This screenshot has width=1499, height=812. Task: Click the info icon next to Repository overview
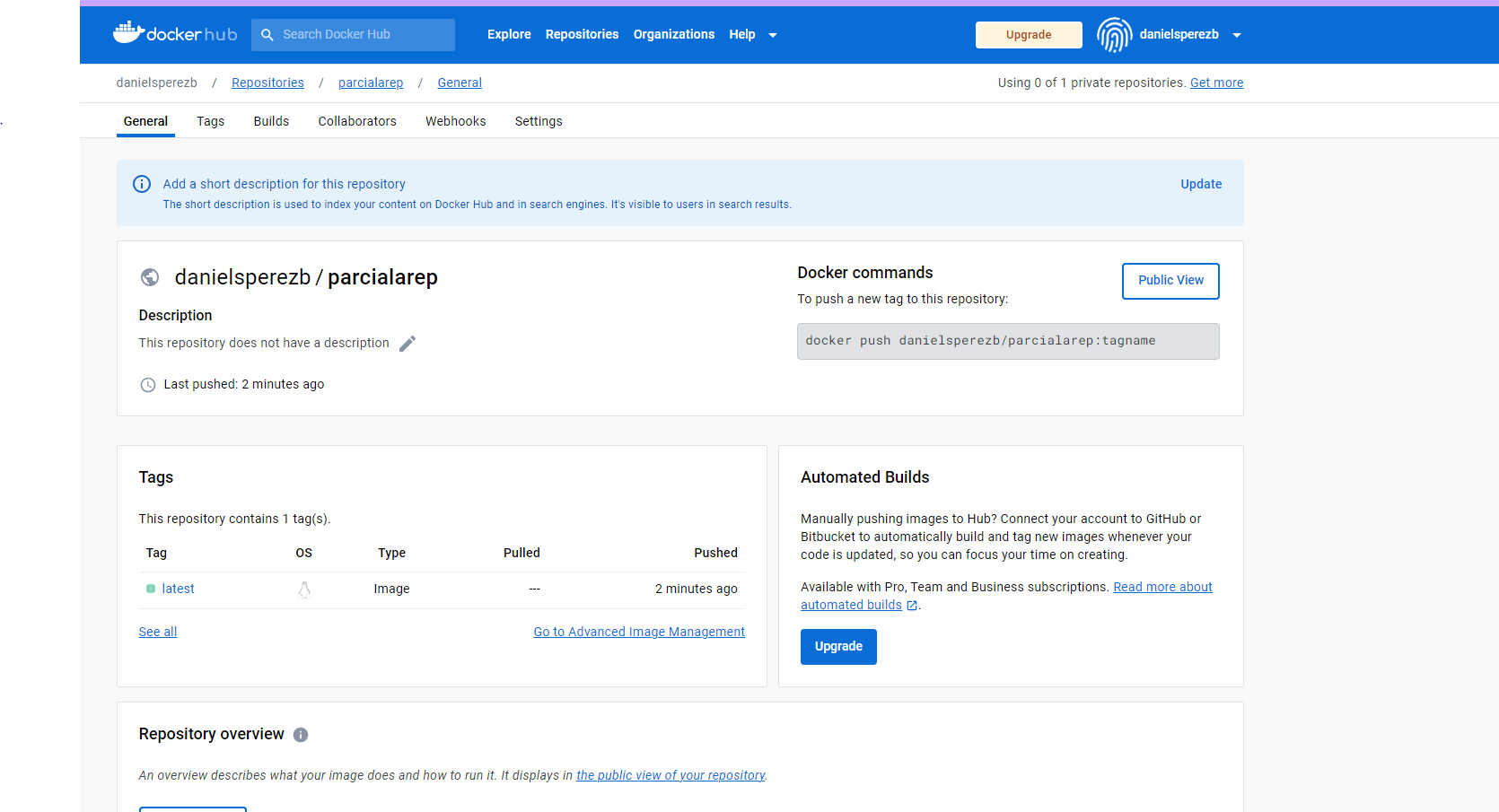coord(300,734)
